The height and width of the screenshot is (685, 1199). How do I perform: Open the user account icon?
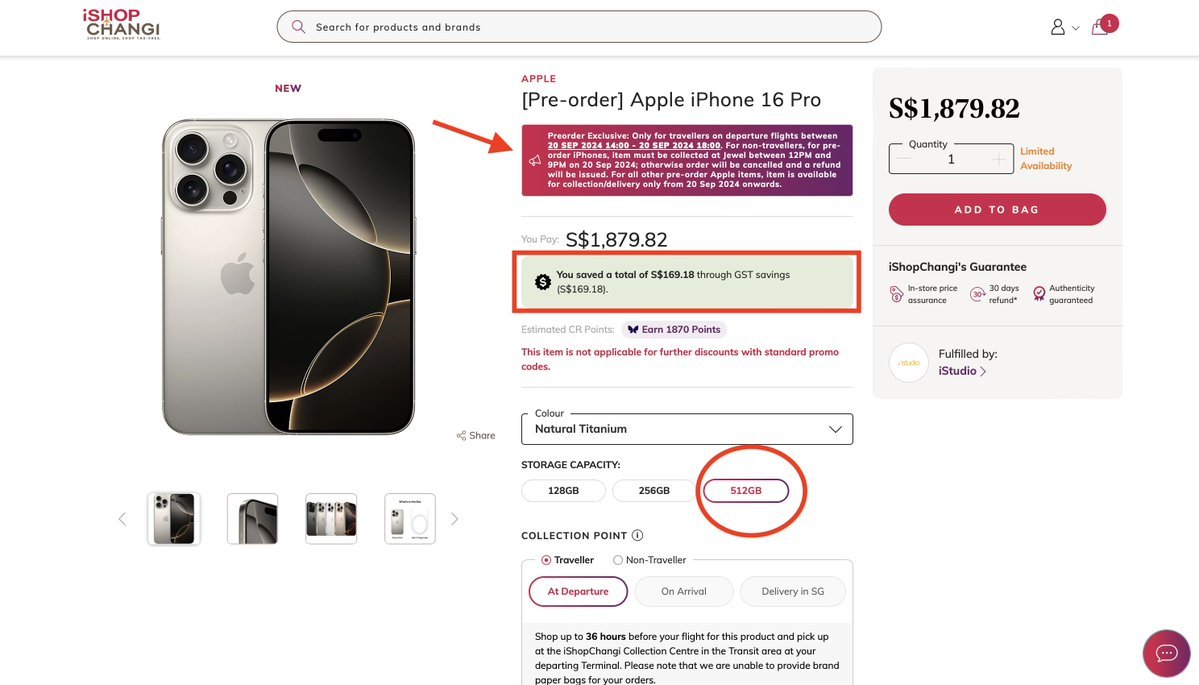point(1057,27)
